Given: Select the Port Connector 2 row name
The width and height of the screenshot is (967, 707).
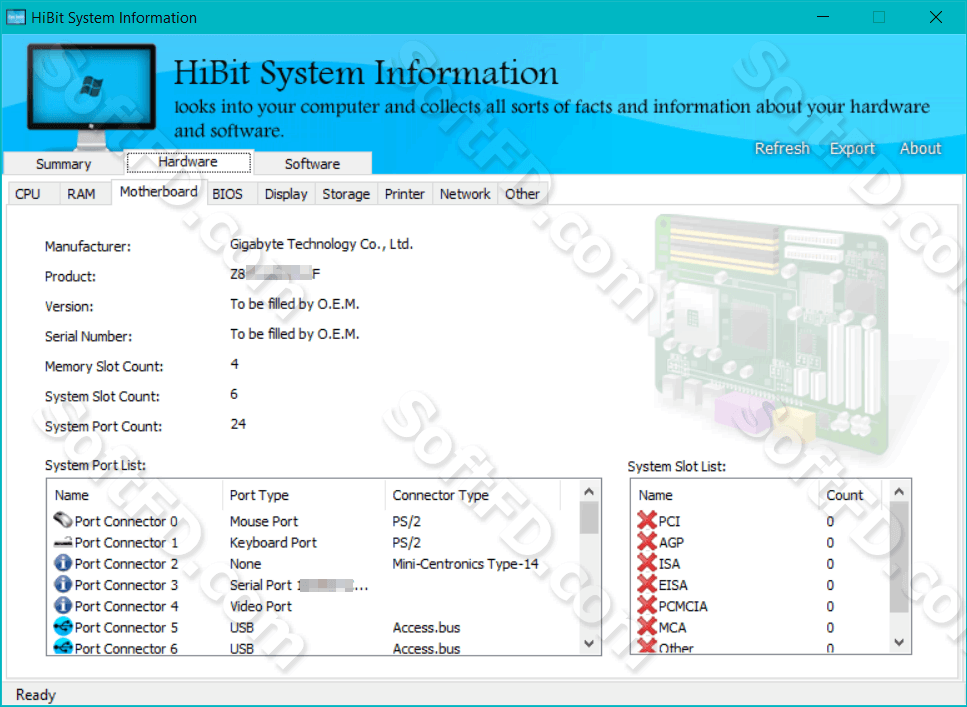Looking at the screenshot, I should (x=126, y=564).
